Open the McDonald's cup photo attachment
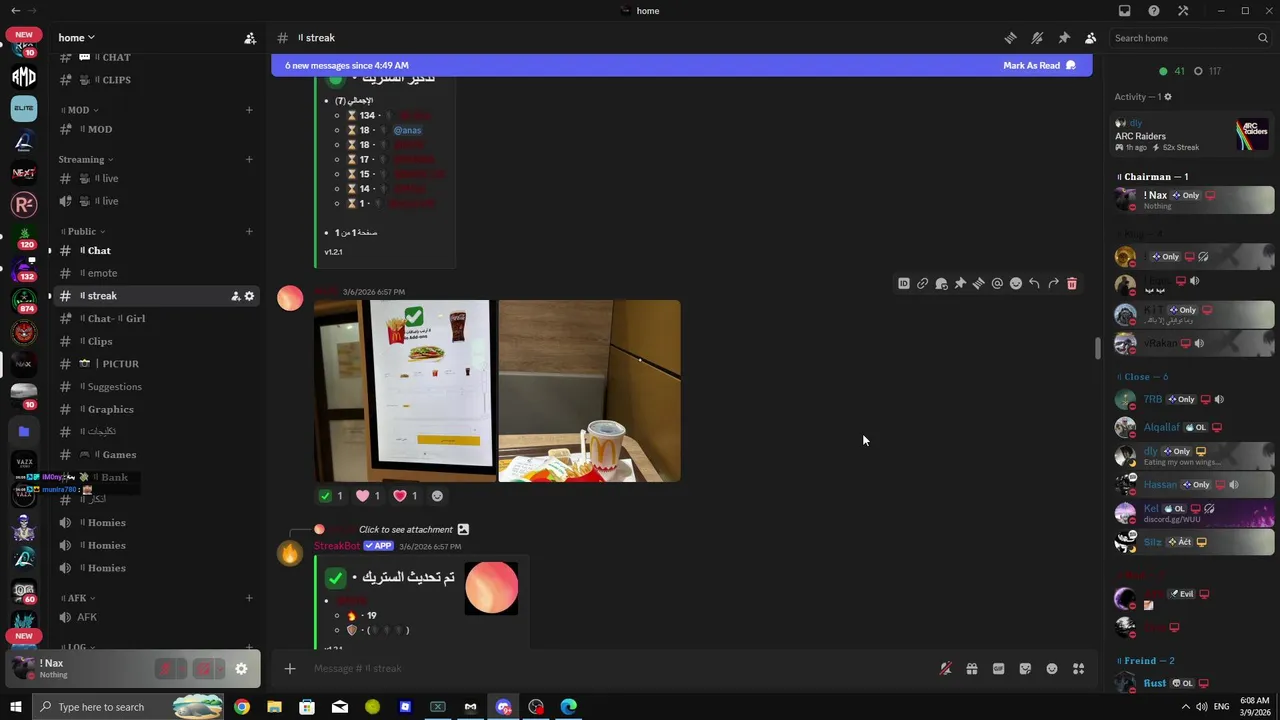The image size is (1280, 720). pyautogui.click(x=589, y=391)
